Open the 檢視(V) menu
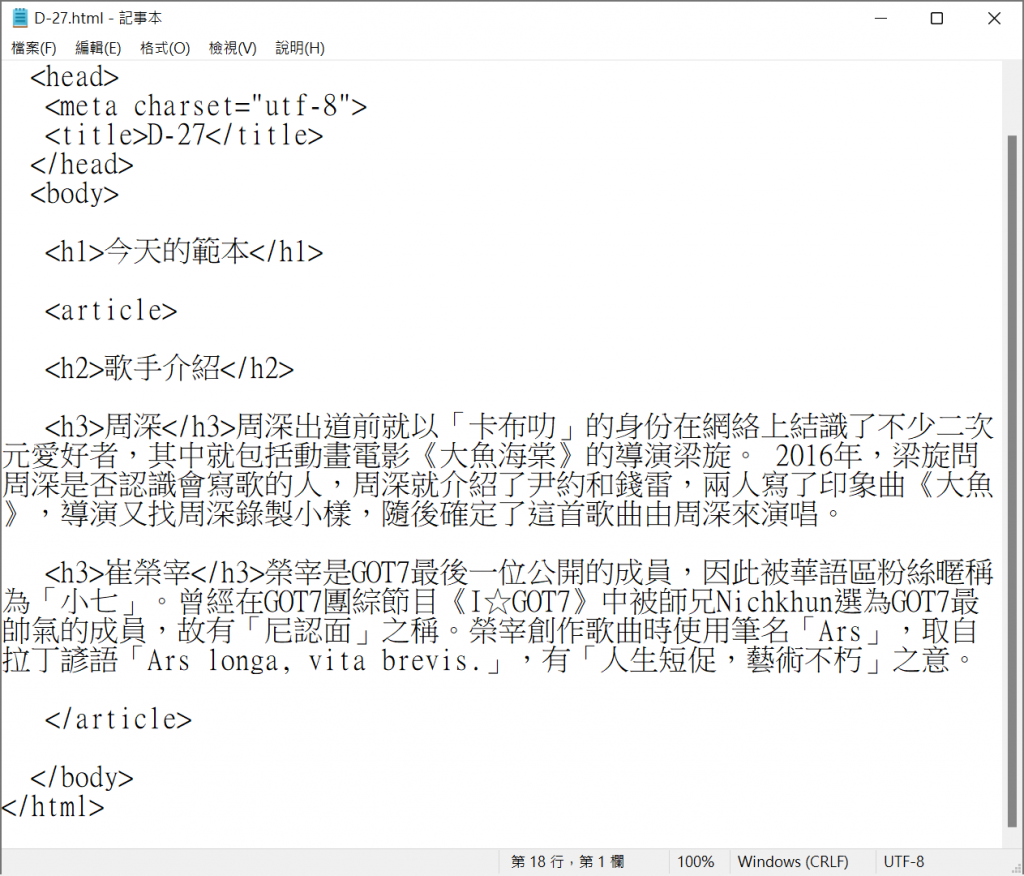Viewport: 1024px width, 876px height. tap(232, 48)
